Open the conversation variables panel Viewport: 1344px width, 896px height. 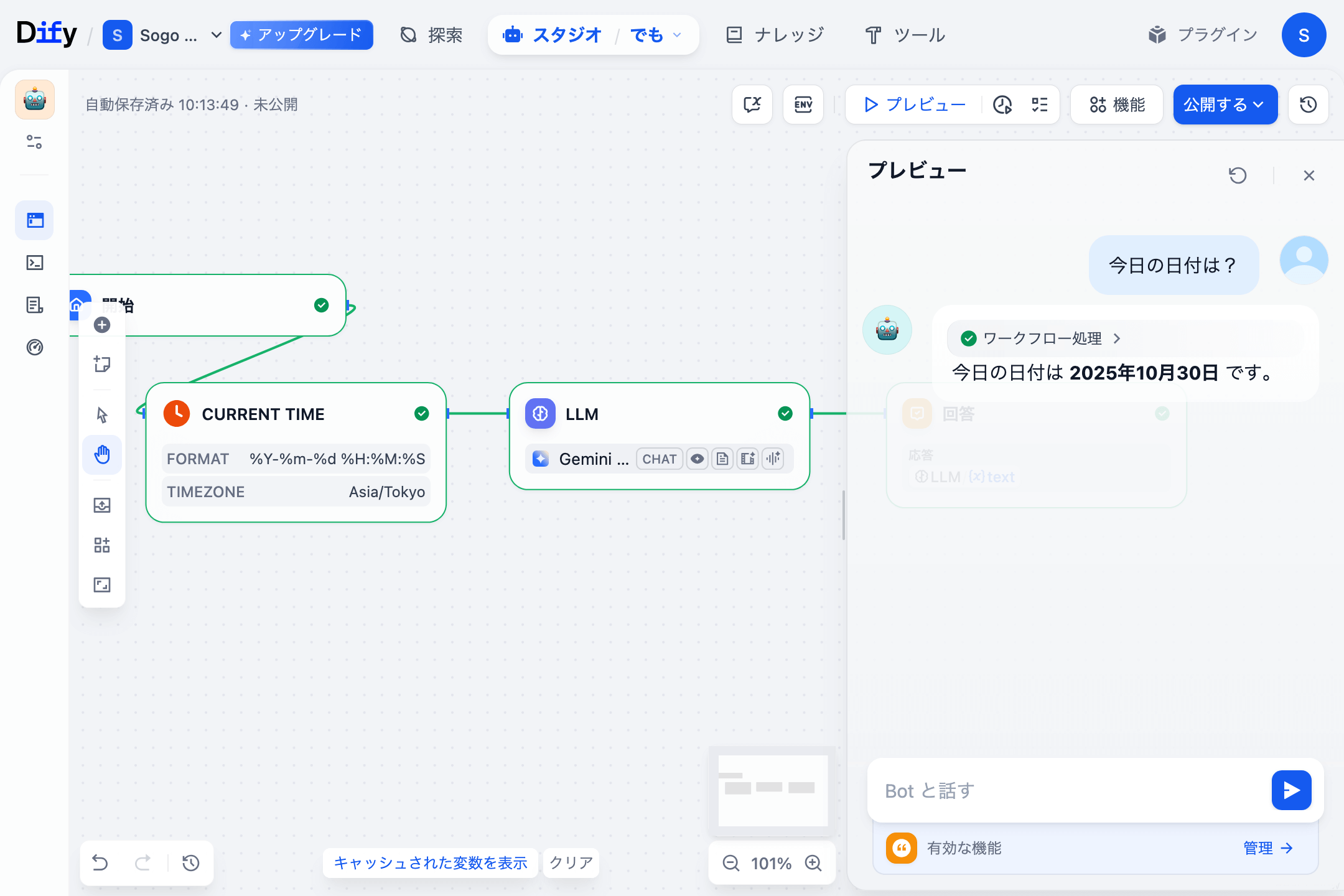752,105
